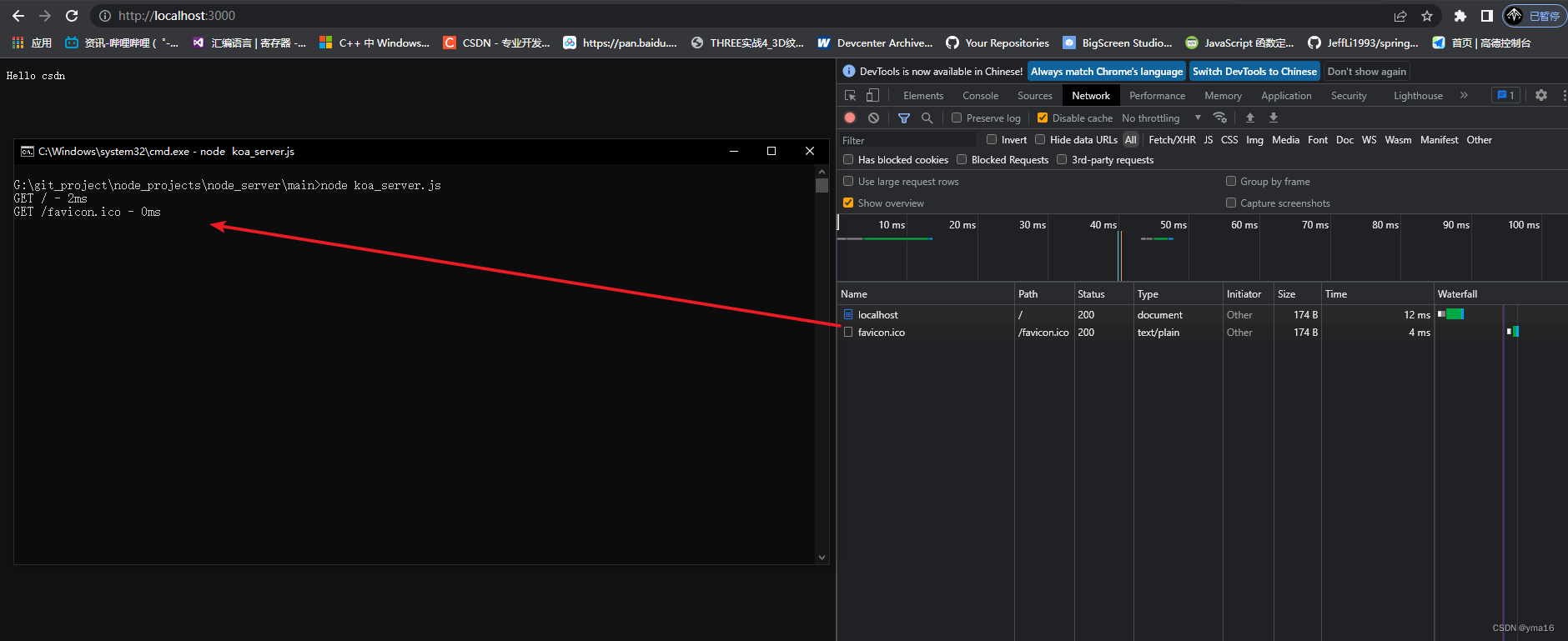
Task: Open the Performance tab
Action: tap(1157, 96)
